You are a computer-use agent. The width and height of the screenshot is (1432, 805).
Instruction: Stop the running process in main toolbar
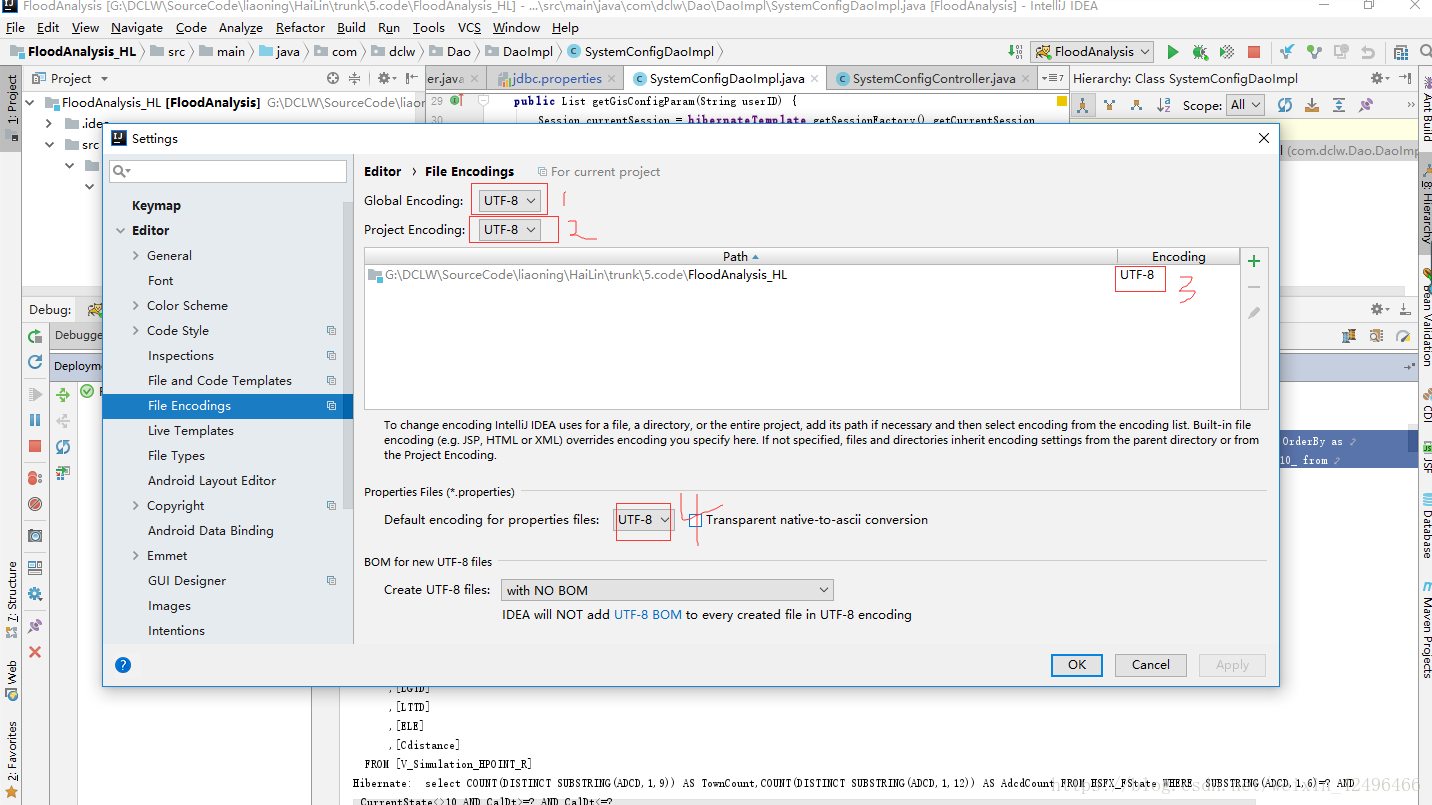click(x=1253, y=52)
